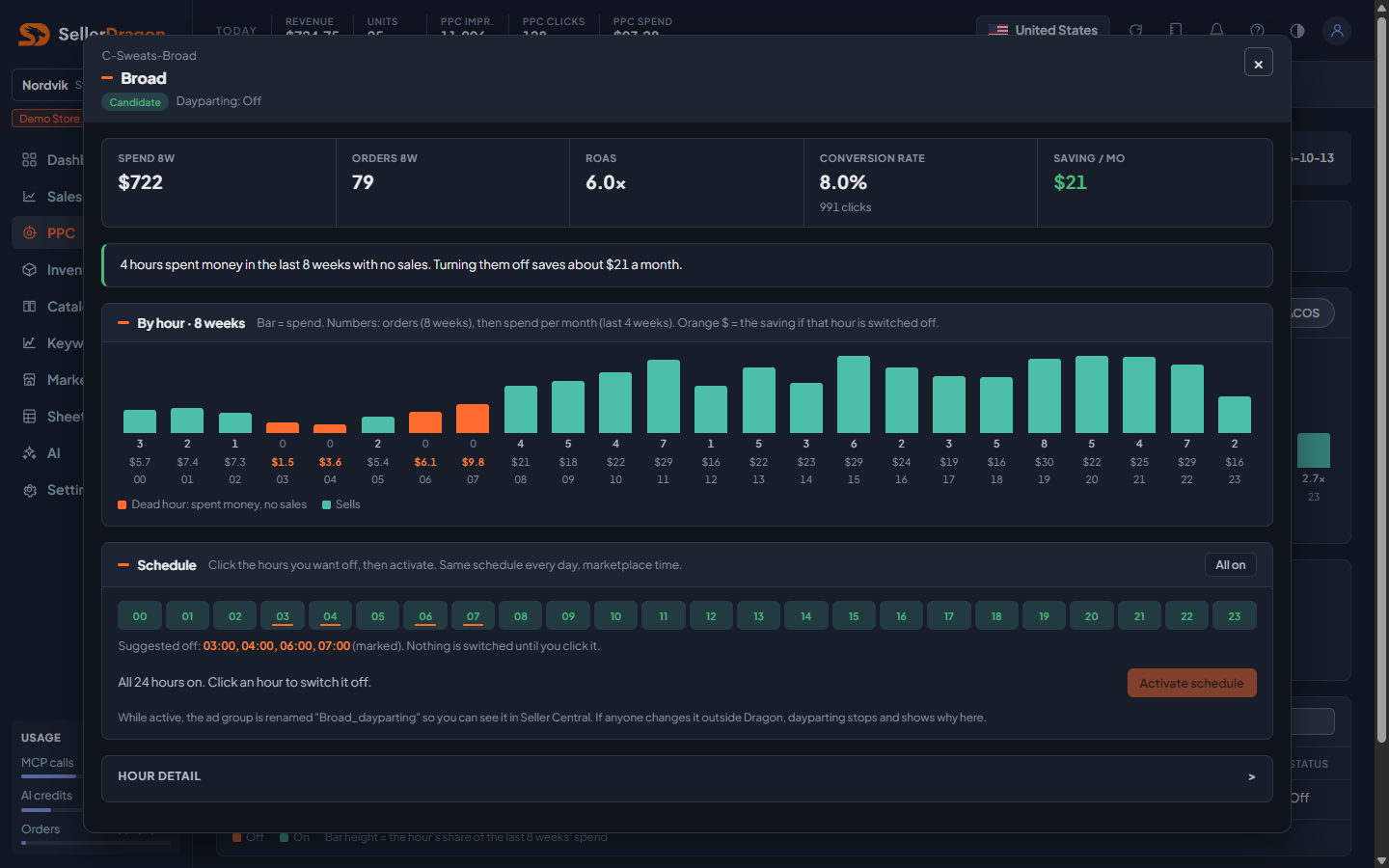Click the $21 Saving per month value
1389x868 pixels.
coord(1070,182)
